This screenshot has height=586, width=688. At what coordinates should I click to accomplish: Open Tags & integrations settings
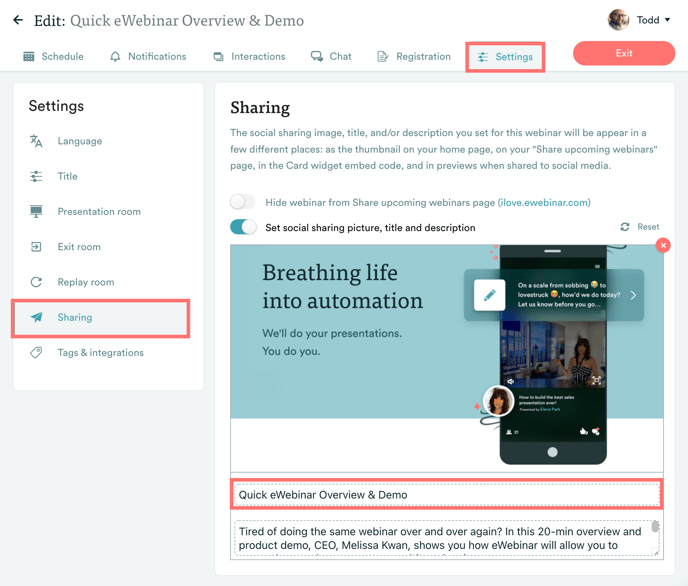click(100, 353)
